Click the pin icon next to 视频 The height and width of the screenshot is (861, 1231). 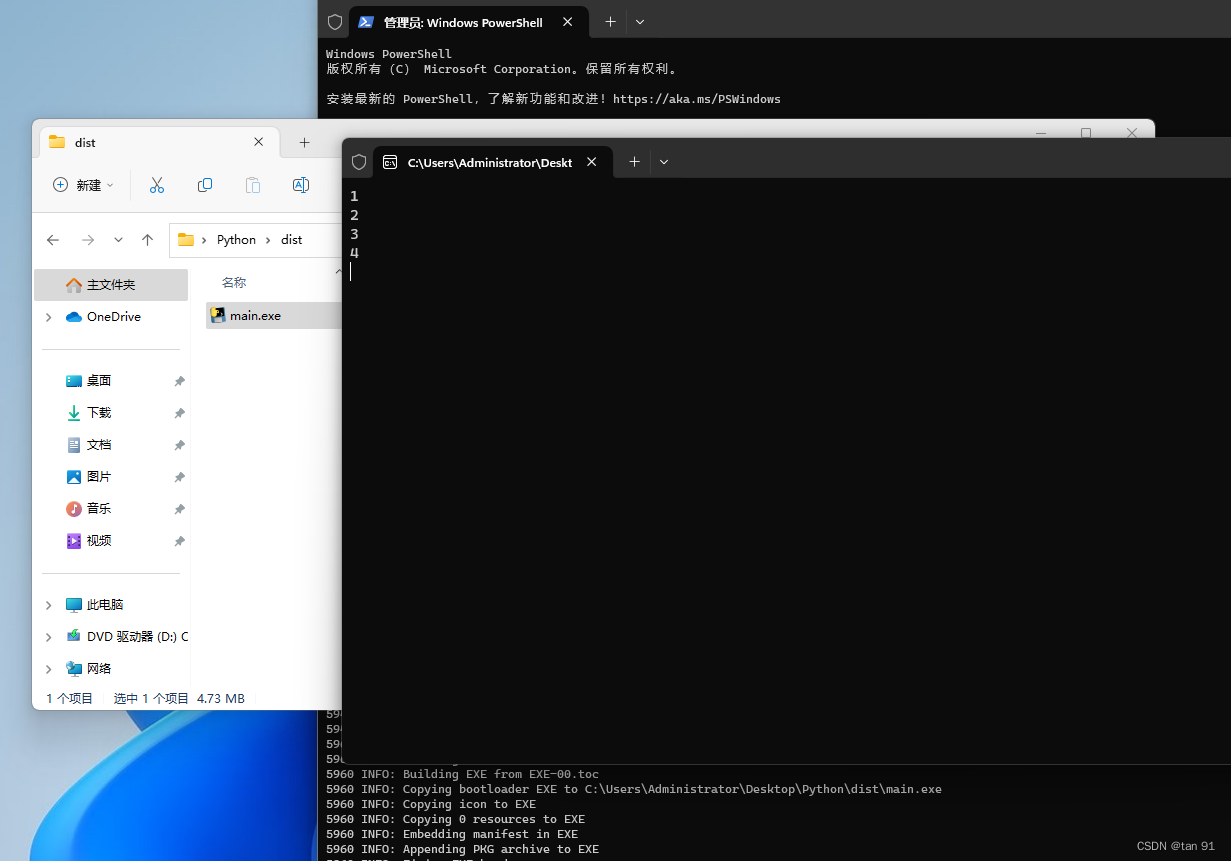179,541
